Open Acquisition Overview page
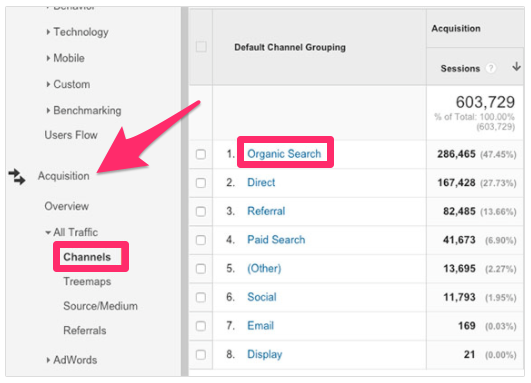531x383 pixels. click(x=67, y=206)
